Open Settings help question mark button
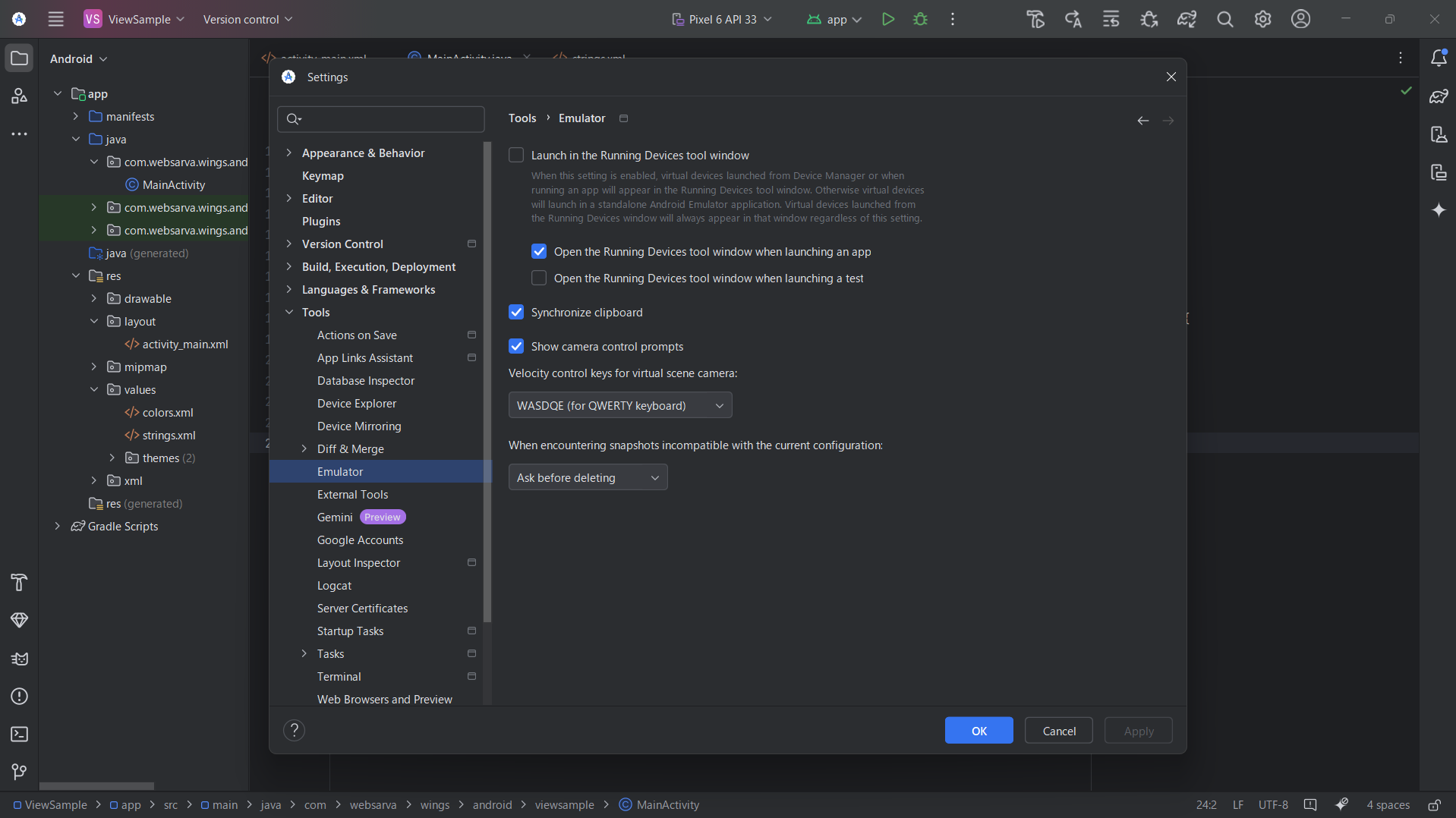Screen dimensions: 1456x818 294,730
